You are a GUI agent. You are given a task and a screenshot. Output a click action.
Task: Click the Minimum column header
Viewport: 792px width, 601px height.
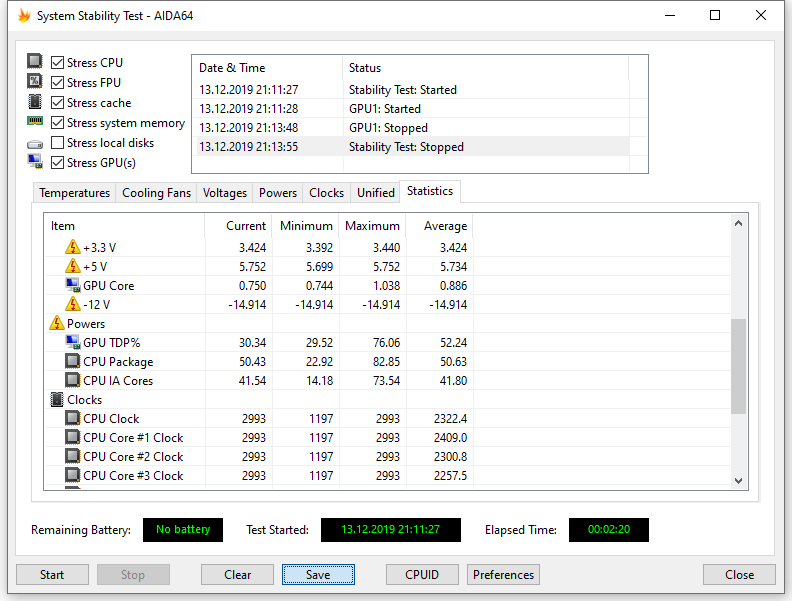(306, 226)
